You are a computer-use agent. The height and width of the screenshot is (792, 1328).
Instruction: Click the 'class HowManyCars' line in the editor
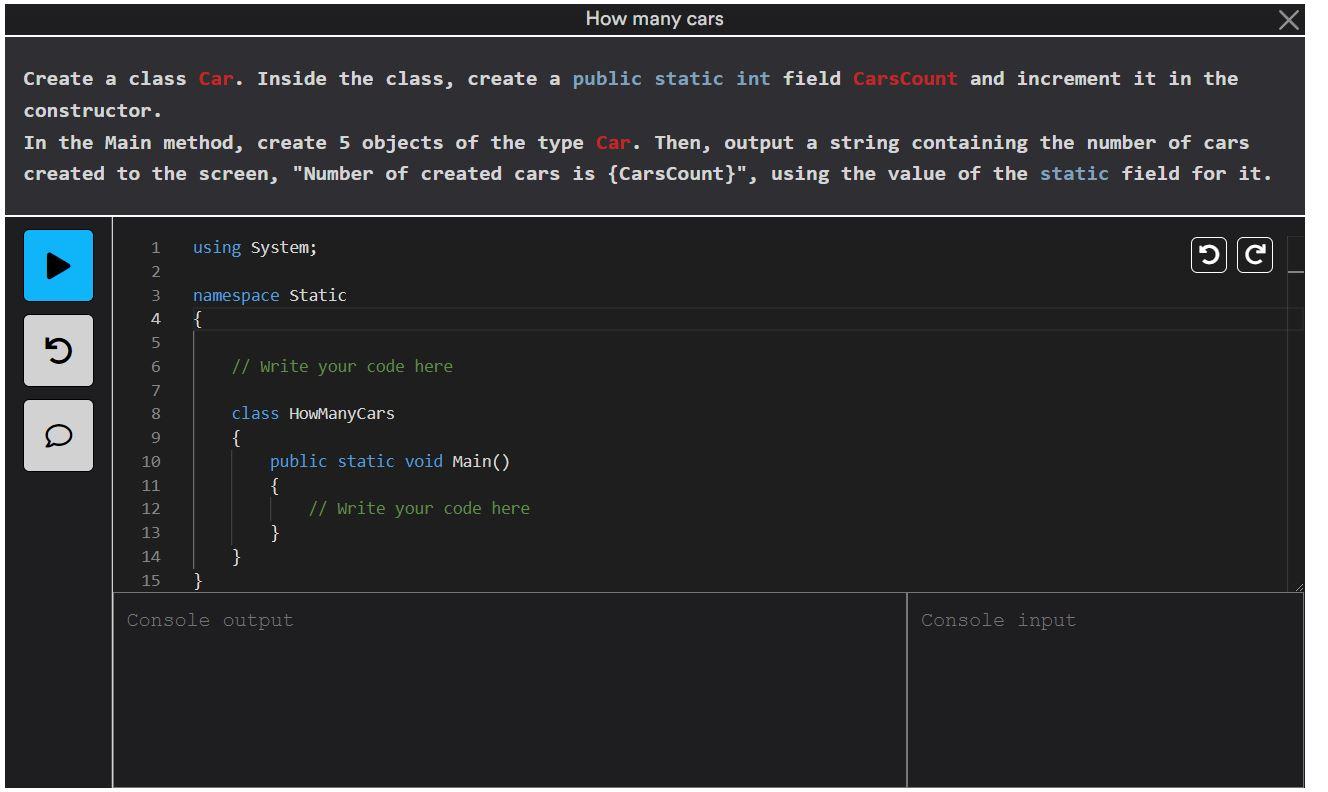coord(313,413)
